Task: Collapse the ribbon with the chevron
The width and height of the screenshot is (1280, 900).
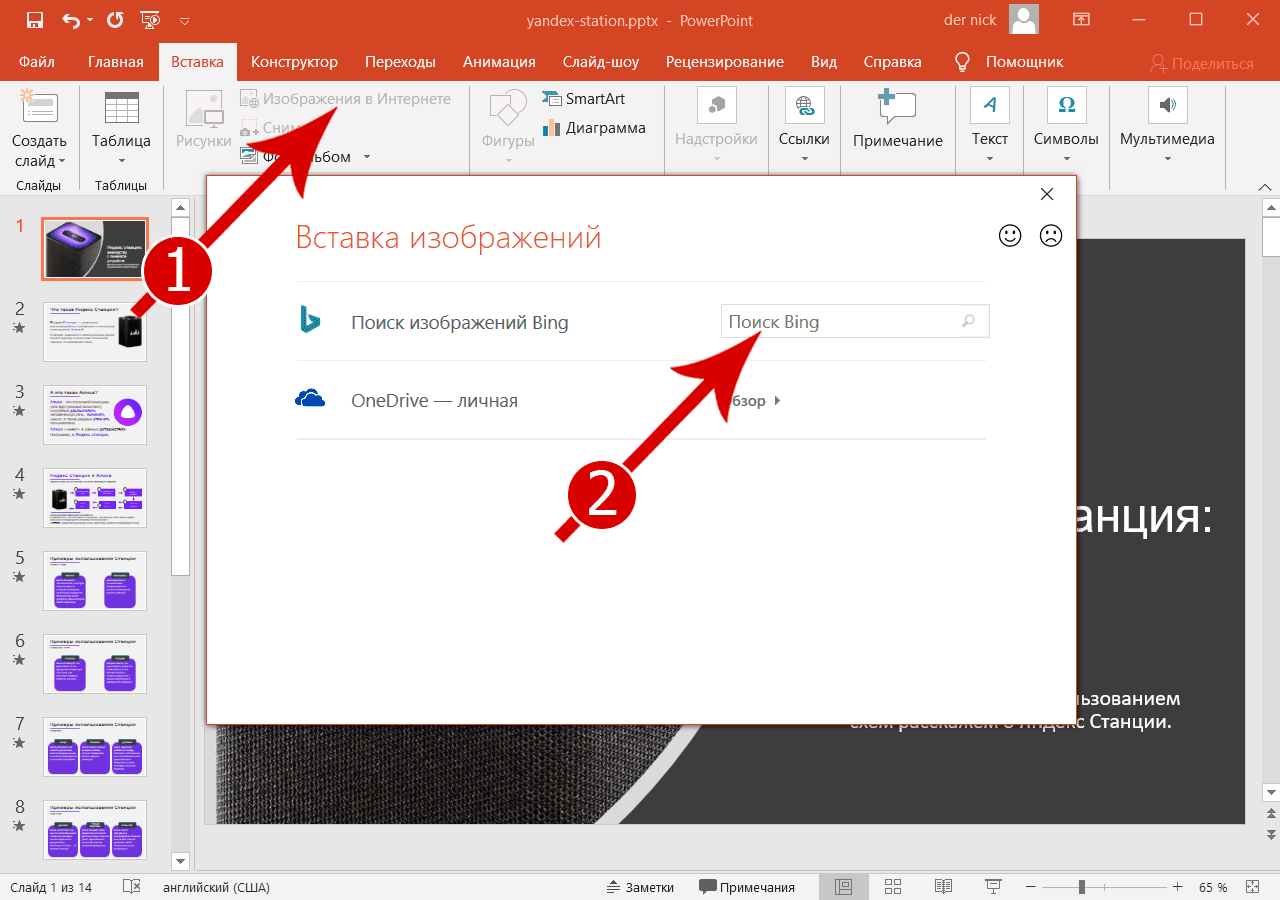Action: coord(1265,186)
